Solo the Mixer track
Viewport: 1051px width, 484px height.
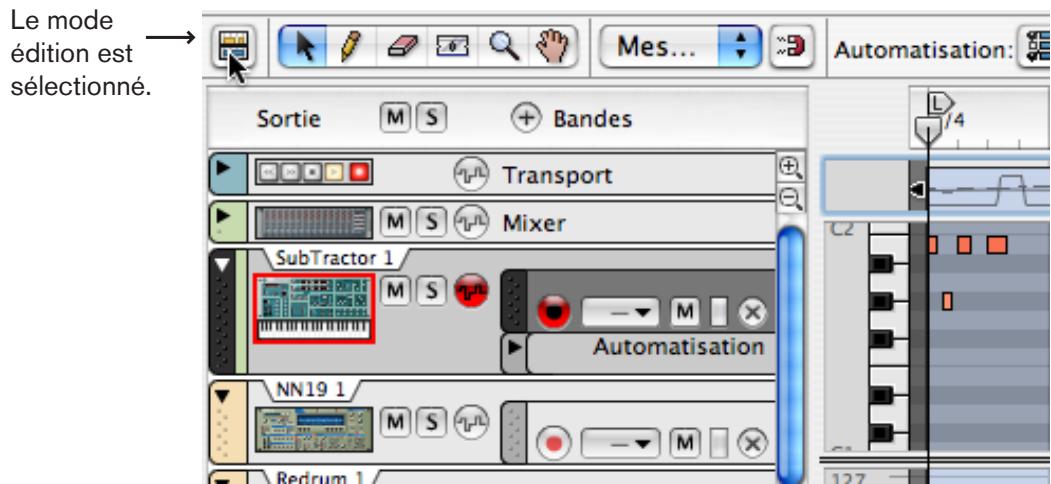[431, 222]
